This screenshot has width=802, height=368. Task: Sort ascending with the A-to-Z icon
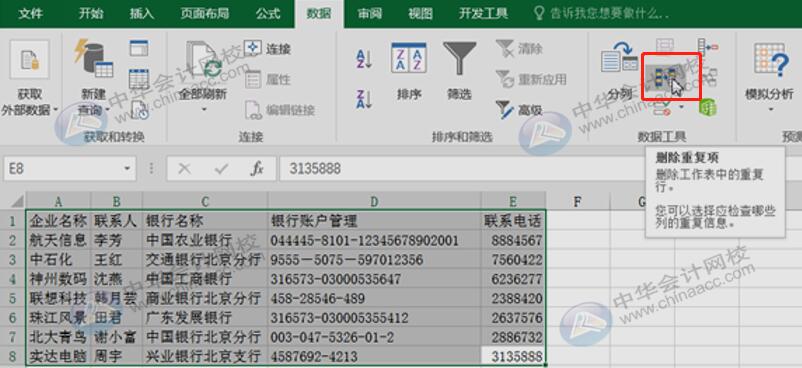pos(364,59)
